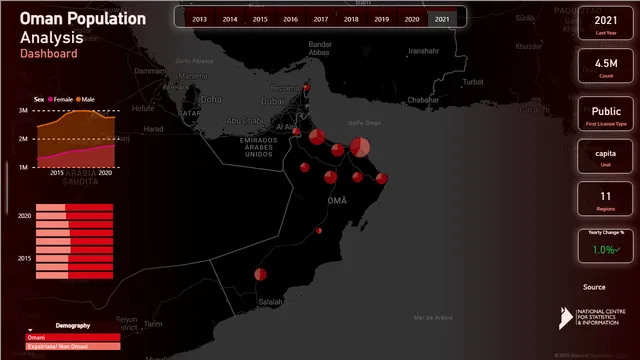Click the Public First License Type card
Screen dimensions: 640x360
coord(606,114)
